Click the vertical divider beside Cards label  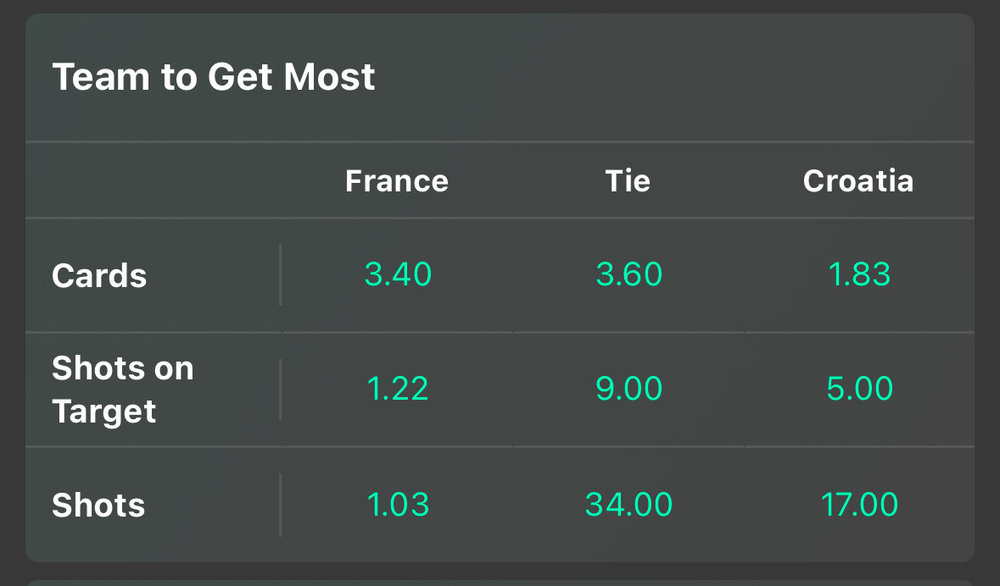tap(280, 276)
